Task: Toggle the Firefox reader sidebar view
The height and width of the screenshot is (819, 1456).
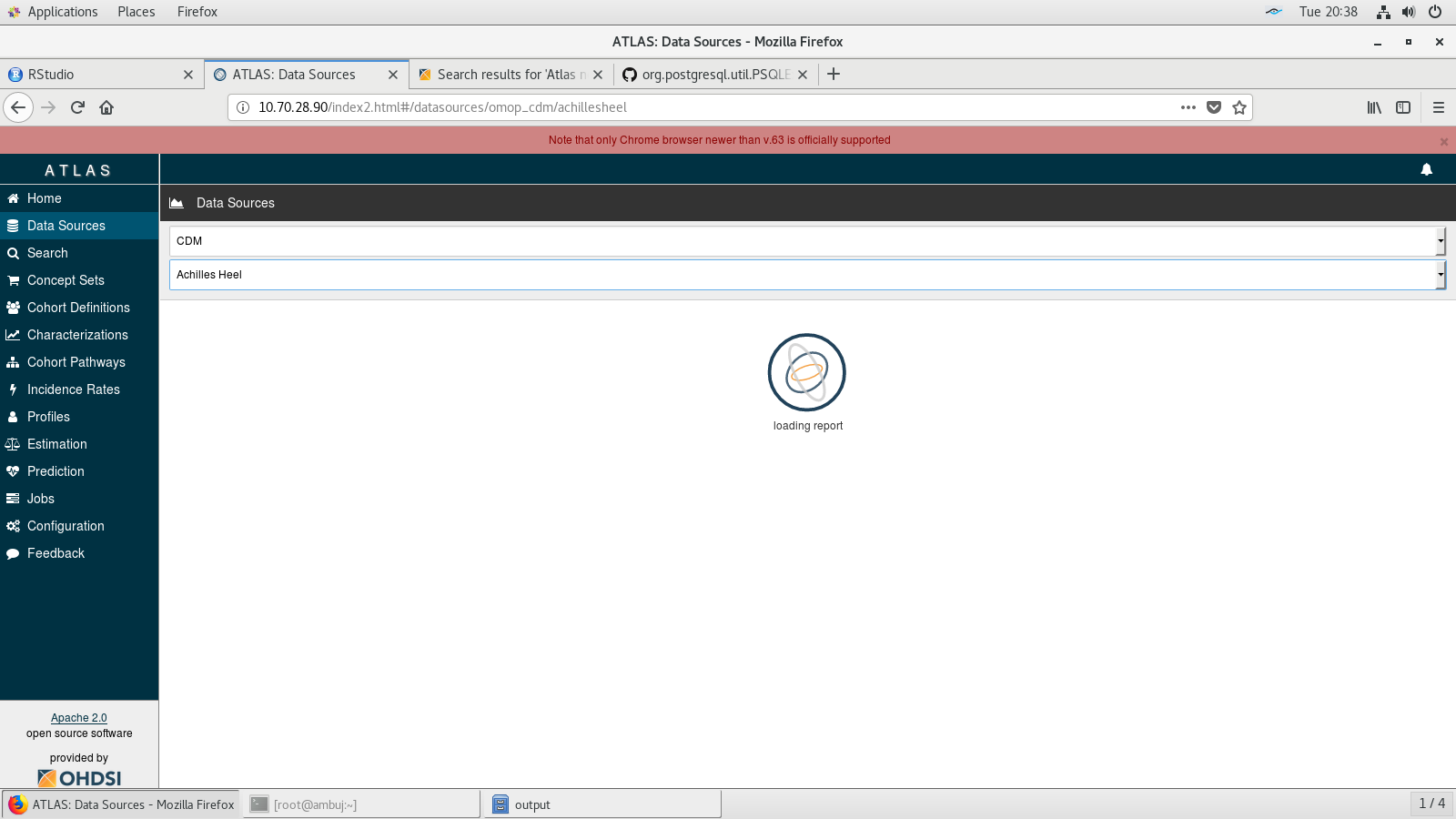Action: click(x=1402, y=107)
